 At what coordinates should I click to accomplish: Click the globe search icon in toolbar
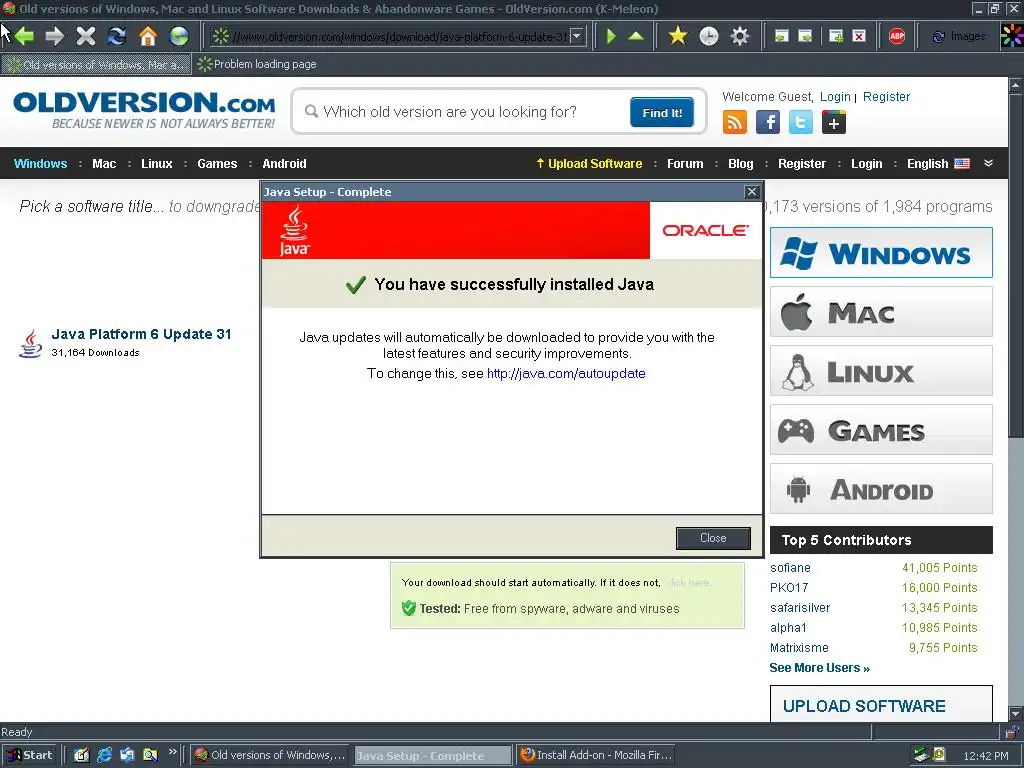(x=179, y=36)
